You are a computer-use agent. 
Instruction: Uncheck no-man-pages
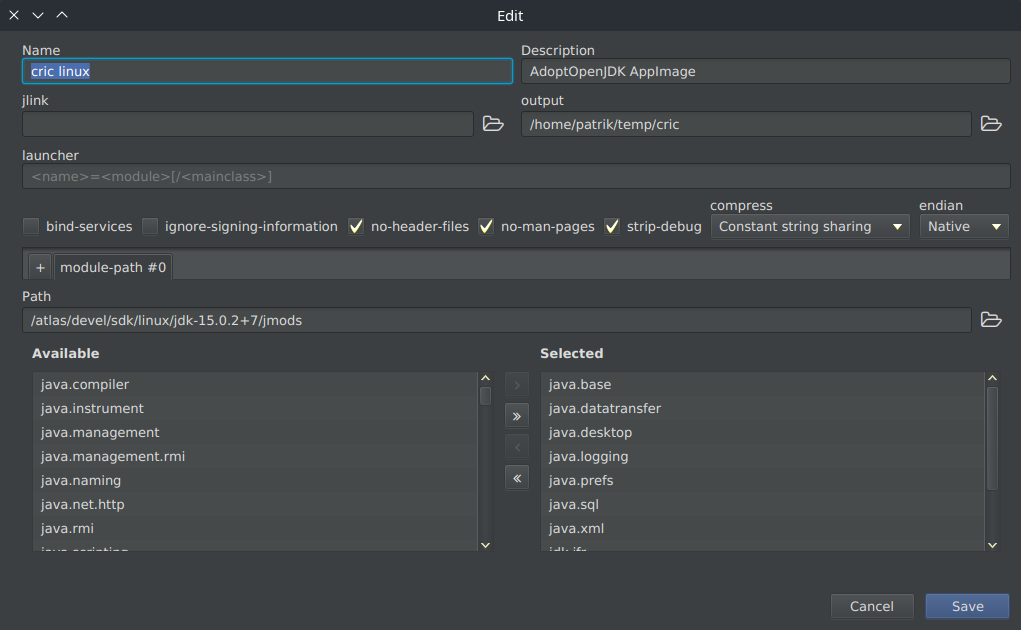pos(485,226)
